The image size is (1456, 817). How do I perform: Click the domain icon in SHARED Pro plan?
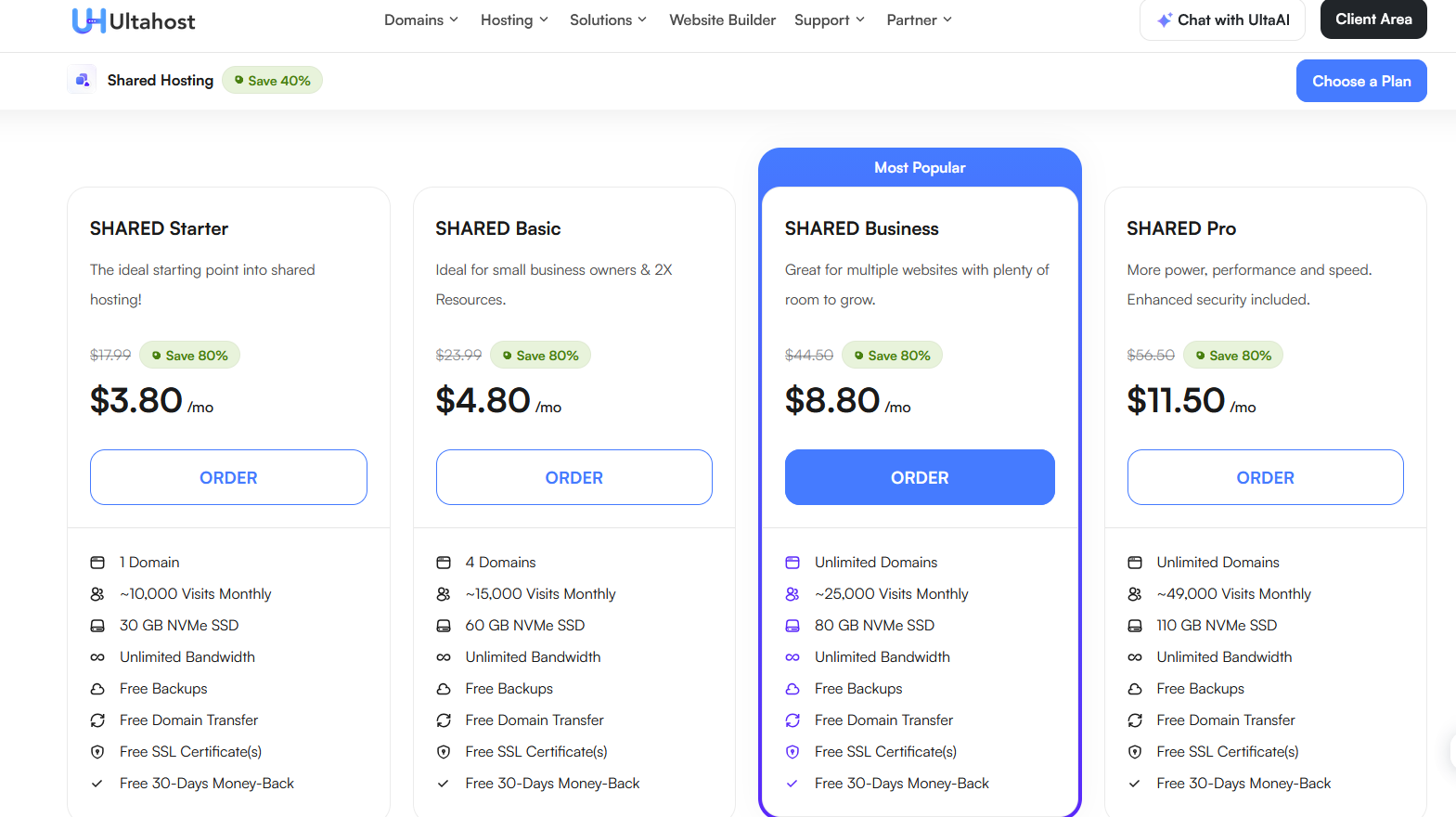(1135, 563)
